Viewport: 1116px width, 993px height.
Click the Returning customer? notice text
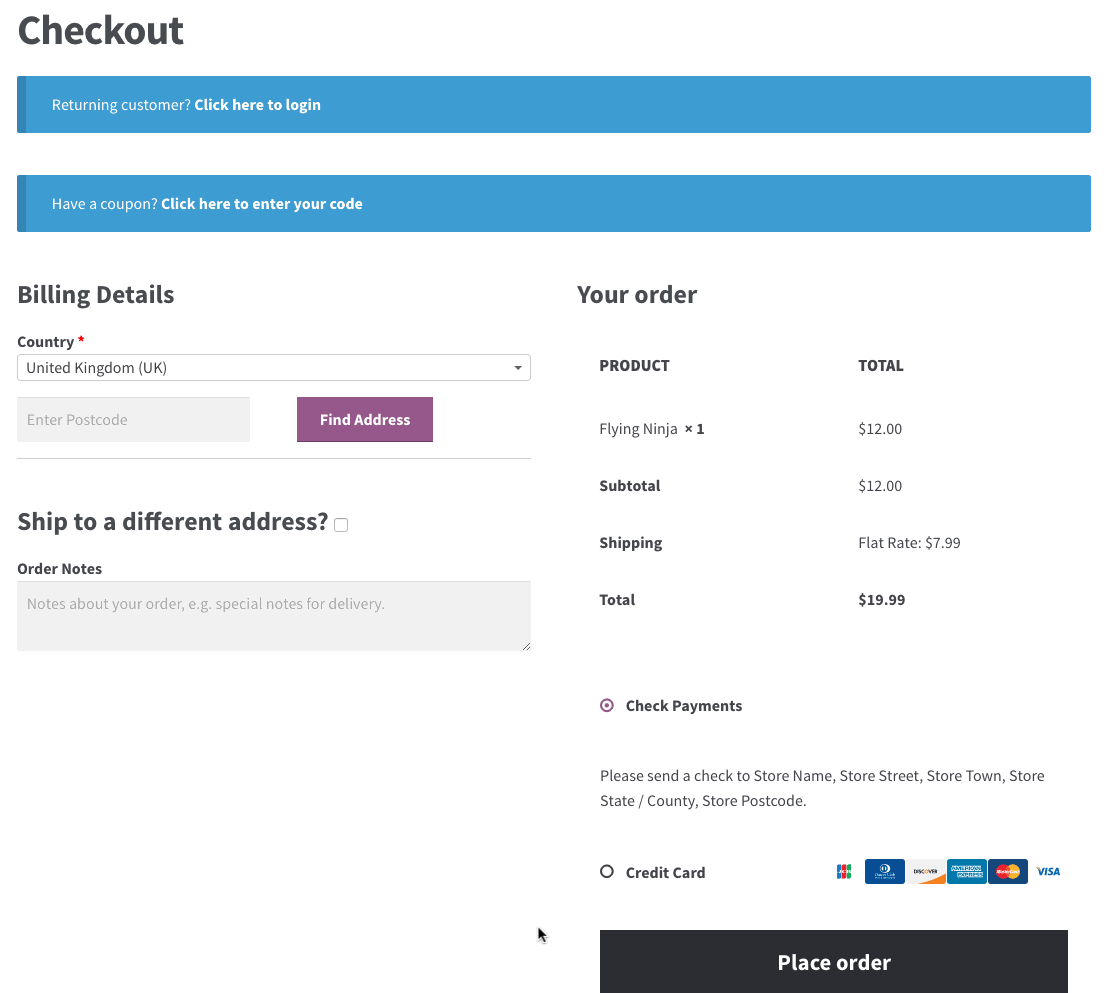tap(121, 105)
